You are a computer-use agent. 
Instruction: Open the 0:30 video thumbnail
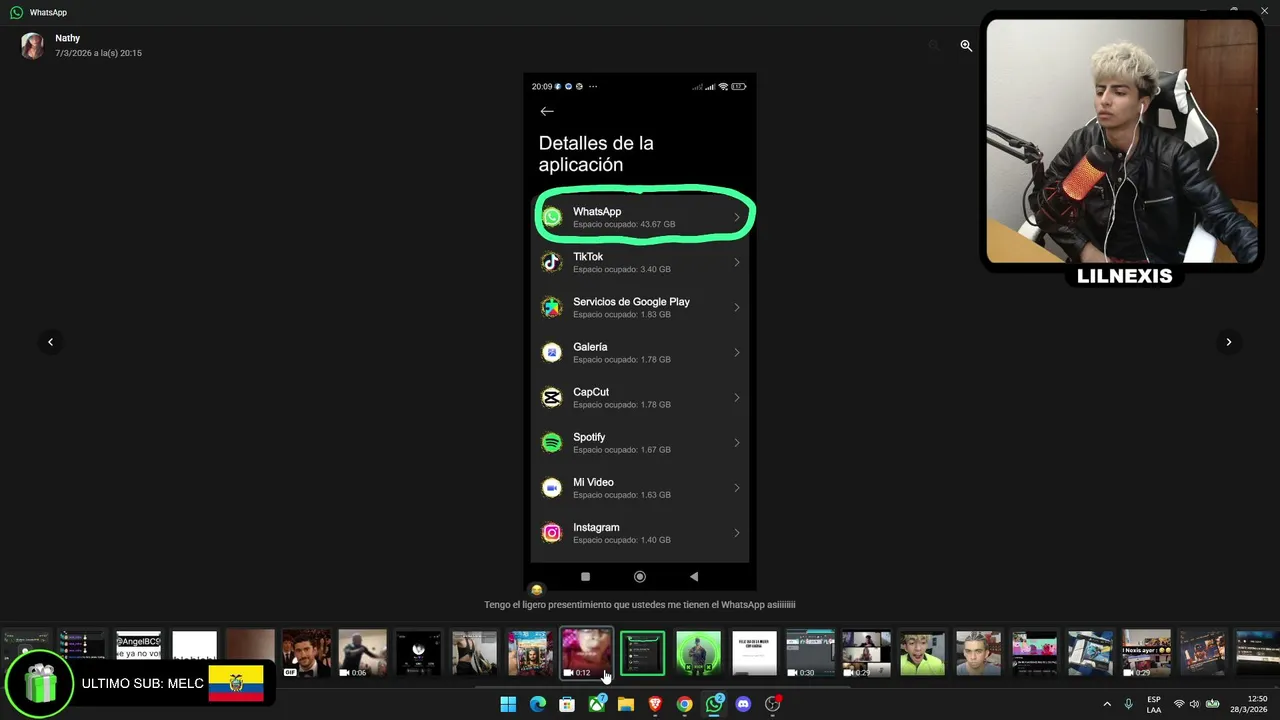[810, 653]
